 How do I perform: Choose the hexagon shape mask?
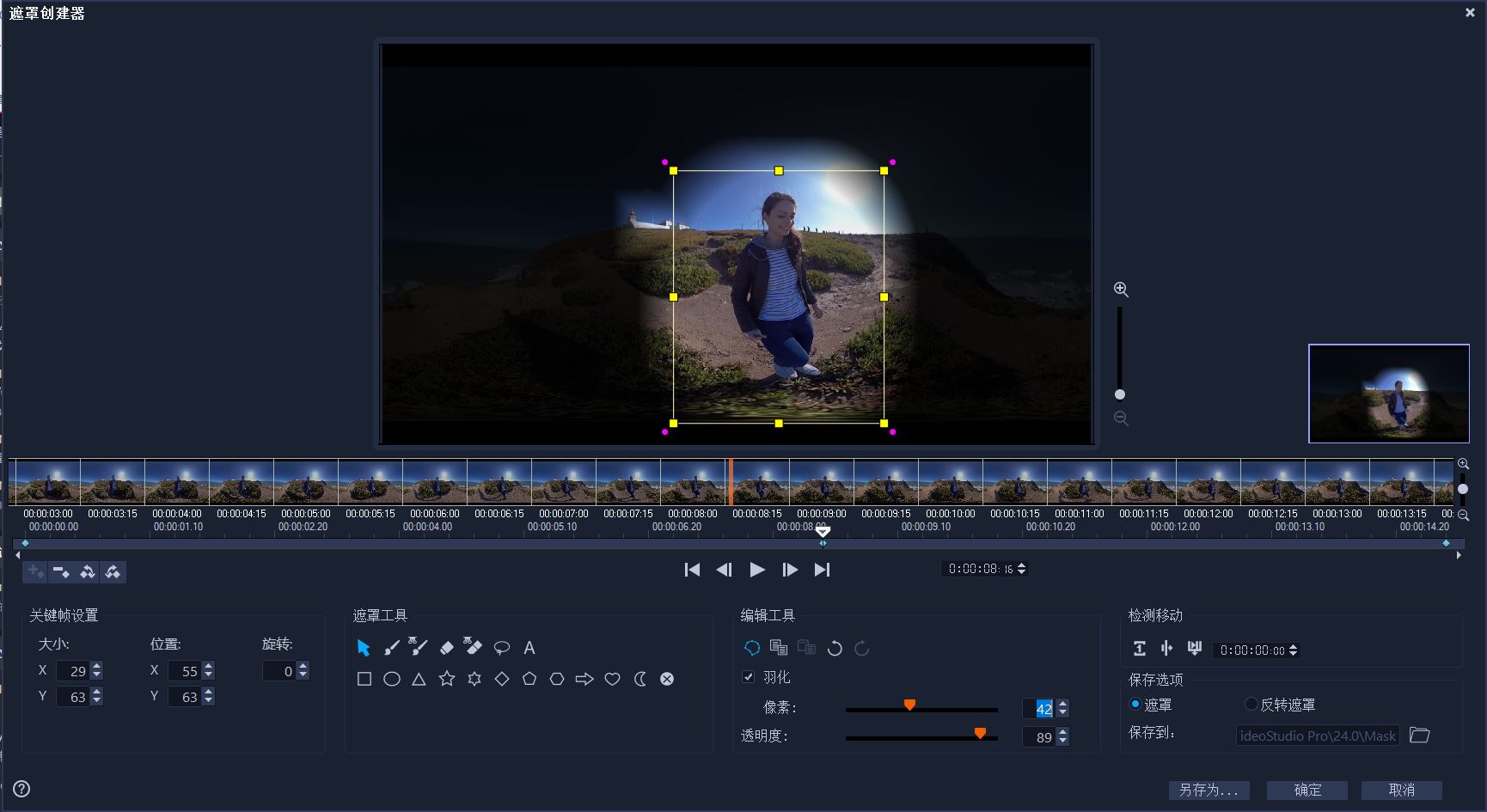click(x=557, y=679)
